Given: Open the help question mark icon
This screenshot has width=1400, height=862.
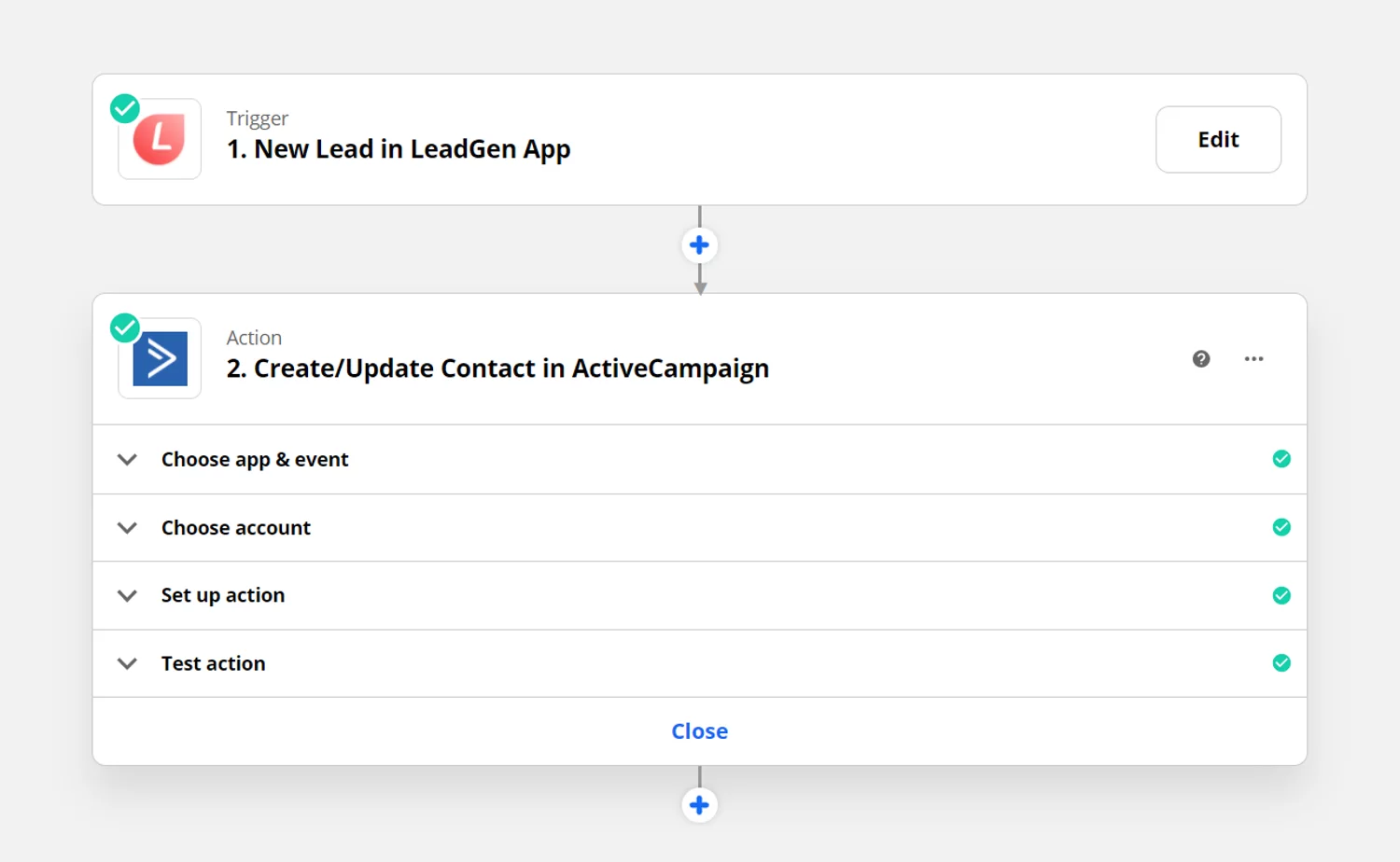Looking at the screenshot, I should (x=1201, y=359).
